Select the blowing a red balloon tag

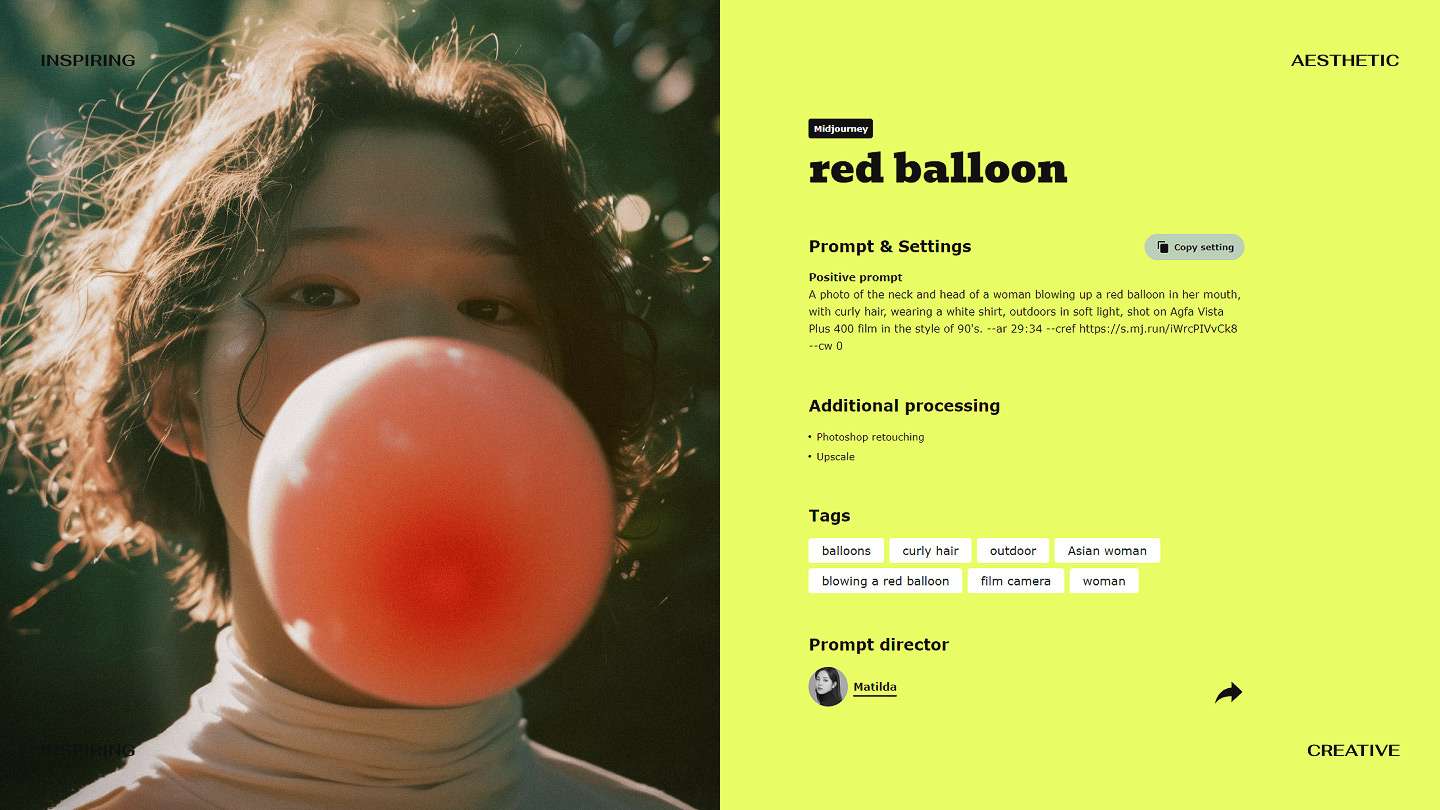click(885, 581)
